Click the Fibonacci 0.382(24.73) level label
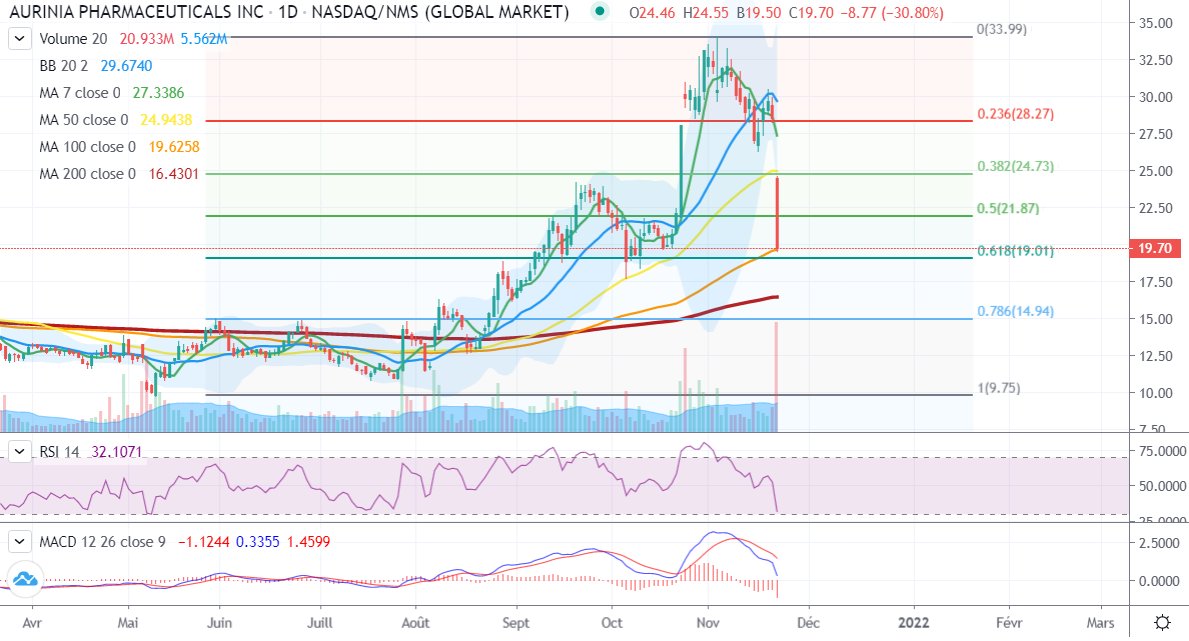The width and height of the screenshot is (1189, 641). (x=1015, y=166)
